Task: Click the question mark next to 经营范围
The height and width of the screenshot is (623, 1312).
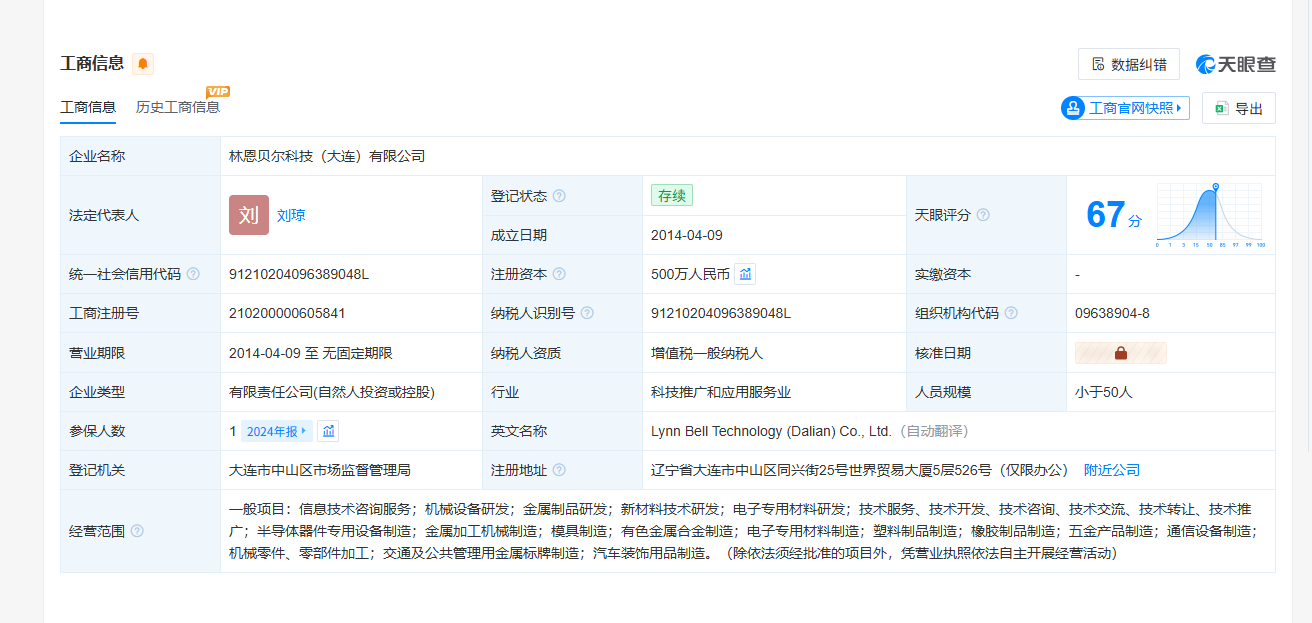Action: coord(137,531)
